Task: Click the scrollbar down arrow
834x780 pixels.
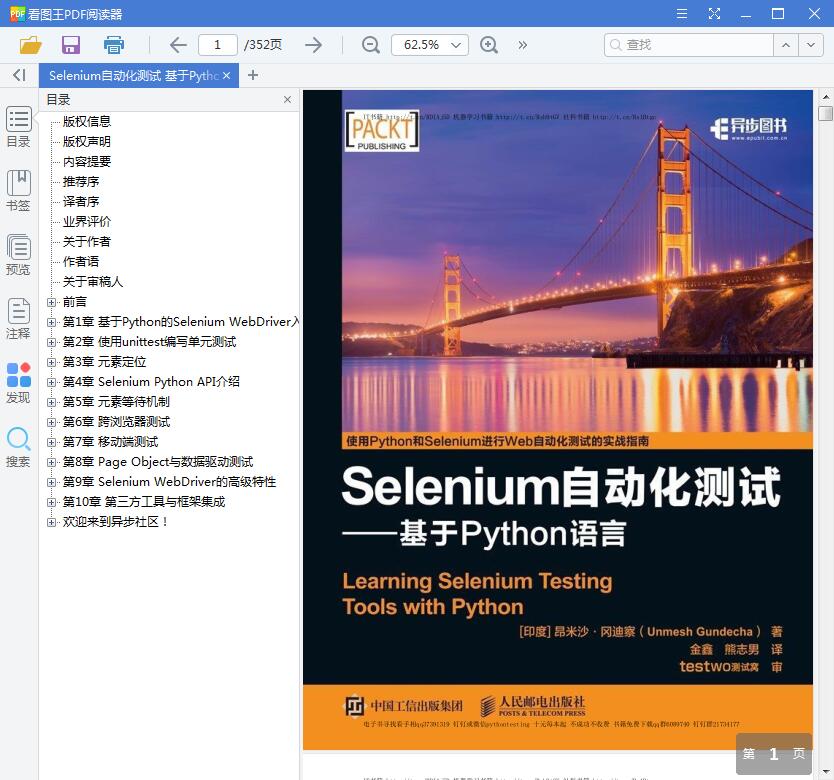Action: pyautogui.click(x=825, y=771)
